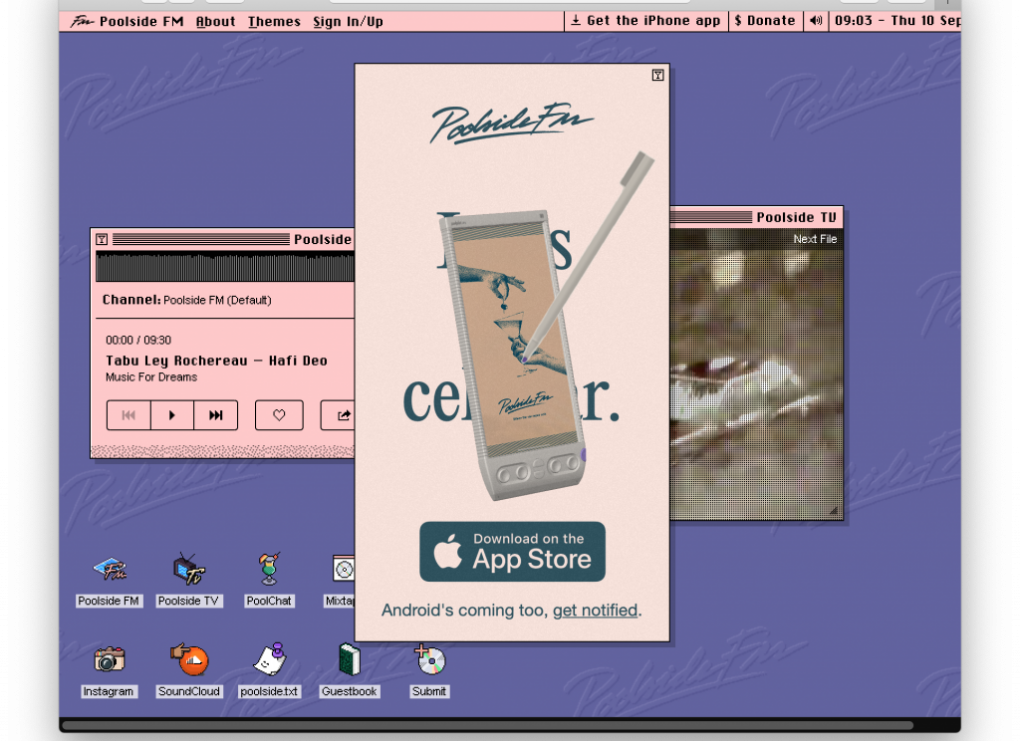
Task: Close the Poolside player window
Action: tap(102, 239)
